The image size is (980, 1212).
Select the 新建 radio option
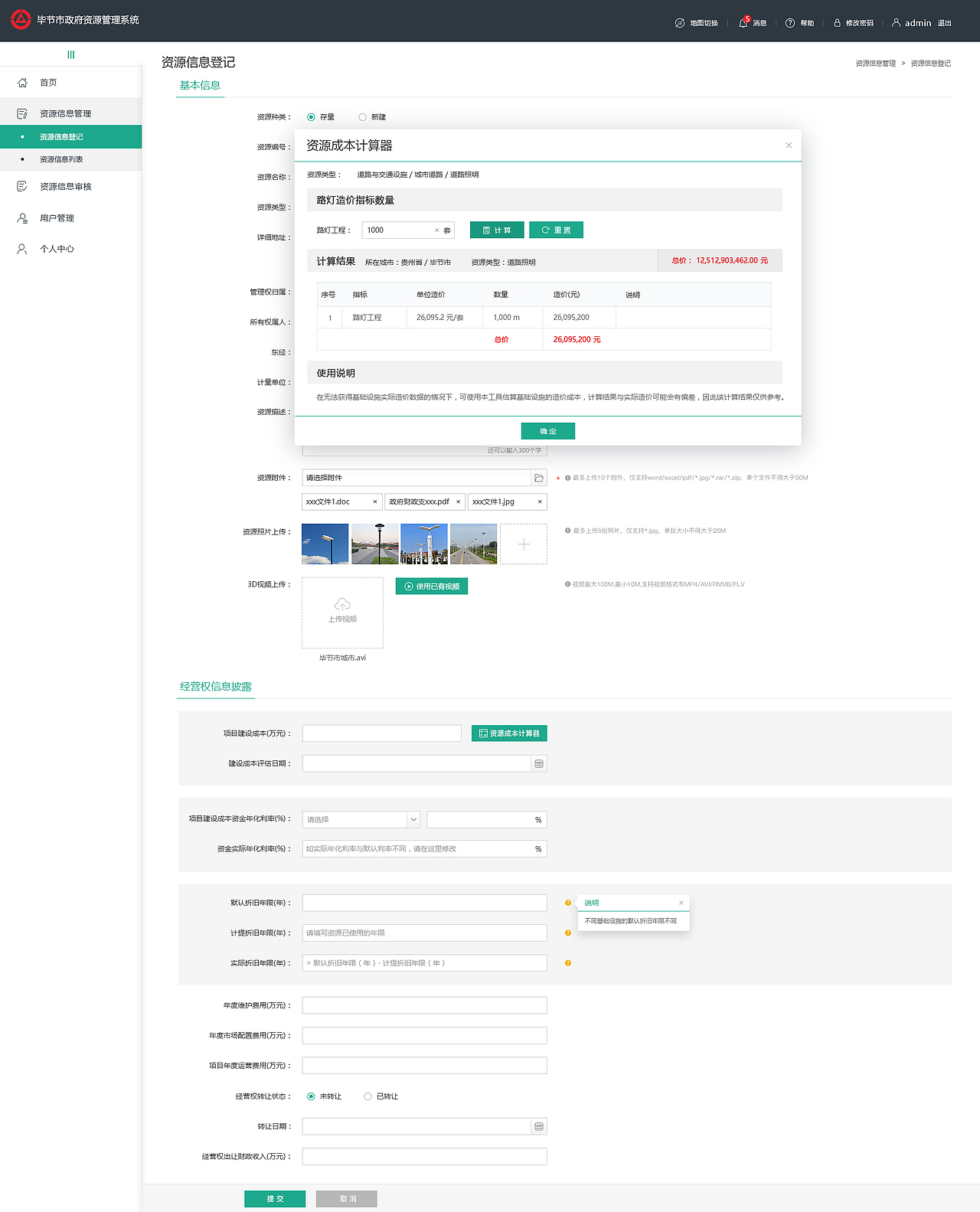click(363, 117)
